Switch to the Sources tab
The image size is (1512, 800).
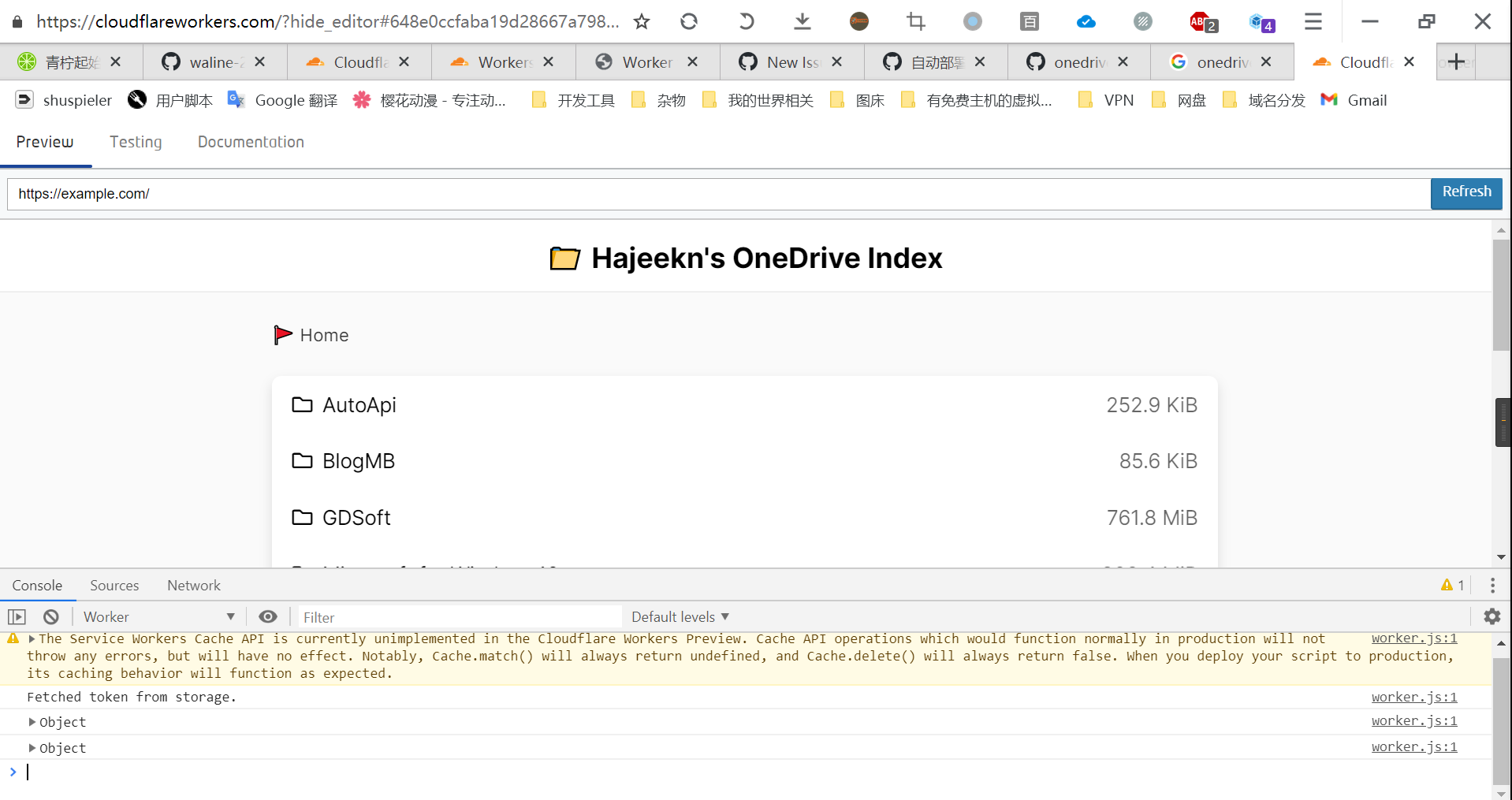114,585
